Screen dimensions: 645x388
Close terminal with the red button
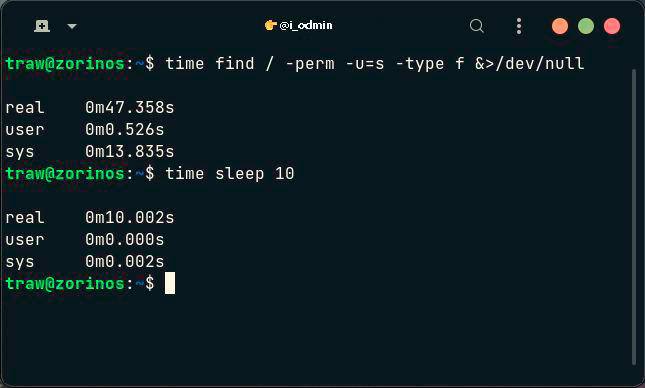612,26
